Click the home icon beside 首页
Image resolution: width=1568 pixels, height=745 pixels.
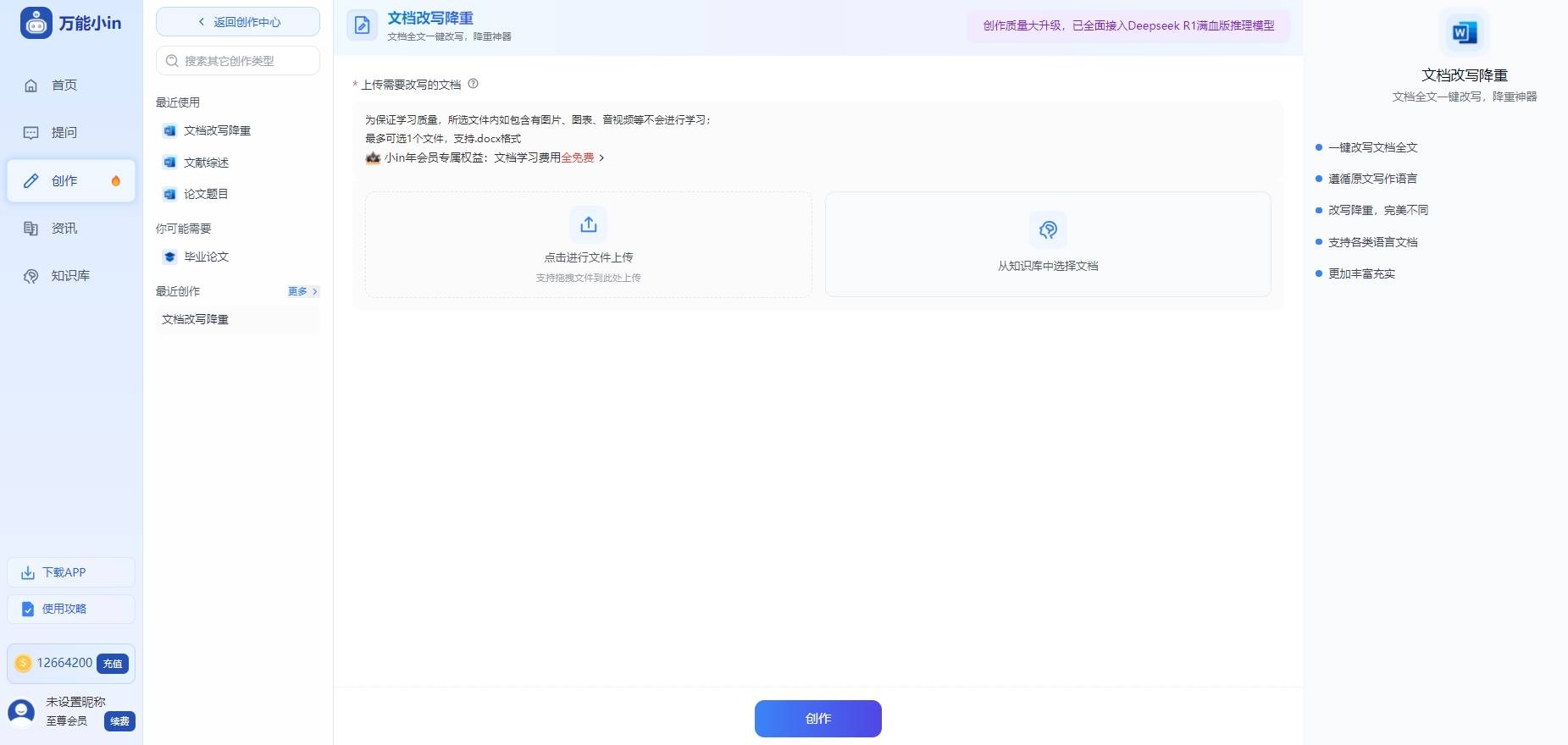click(31, 86)
